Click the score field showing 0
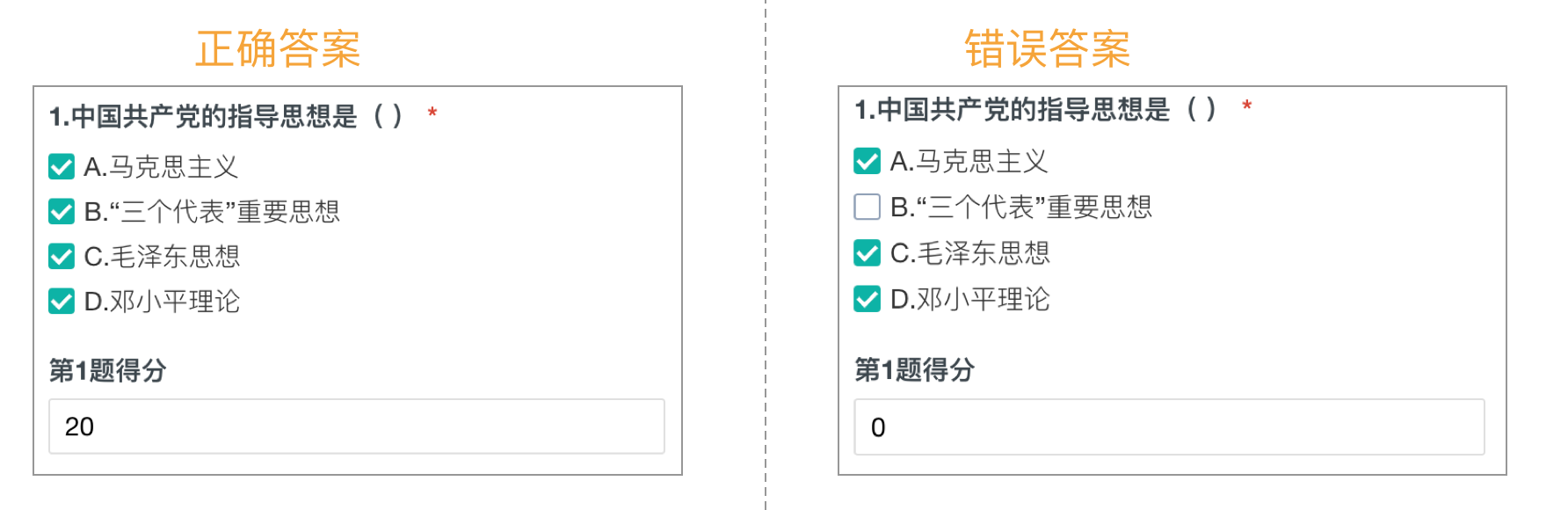The image size is (1568, 510). point(1169,427)
